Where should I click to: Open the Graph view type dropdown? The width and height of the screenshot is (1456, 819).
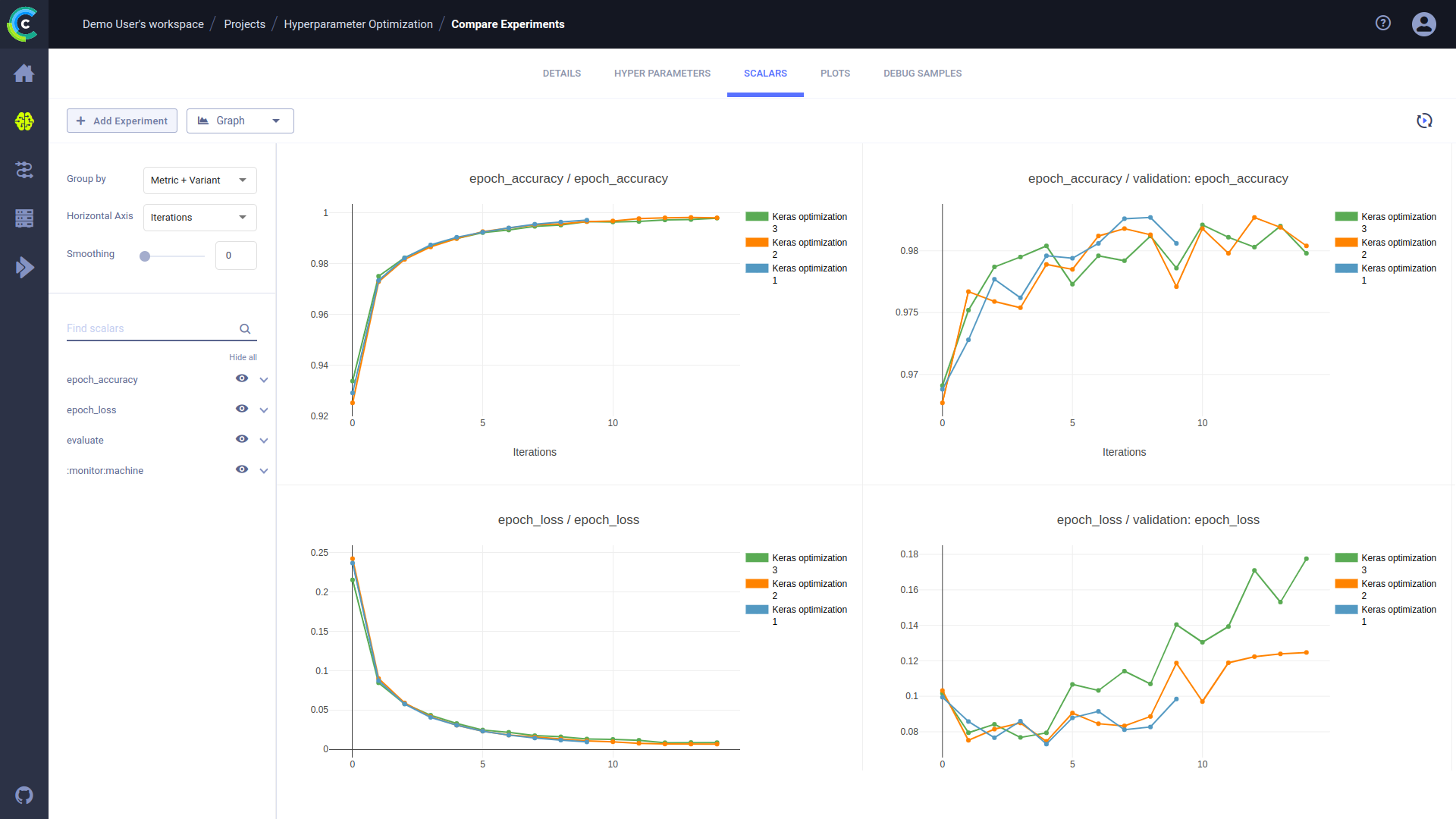(240, 121)
